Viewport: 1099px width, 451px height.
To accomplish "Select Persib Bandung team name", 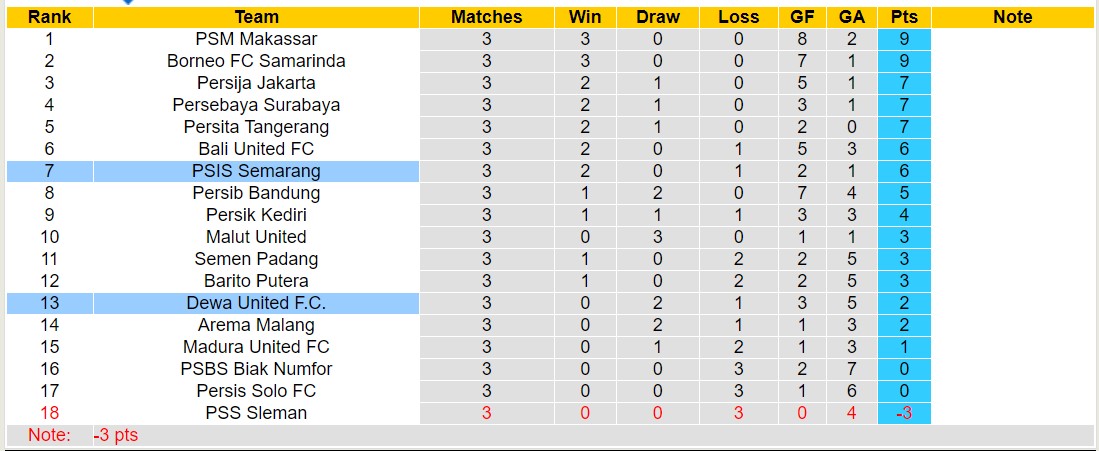I will click(256, 193).
